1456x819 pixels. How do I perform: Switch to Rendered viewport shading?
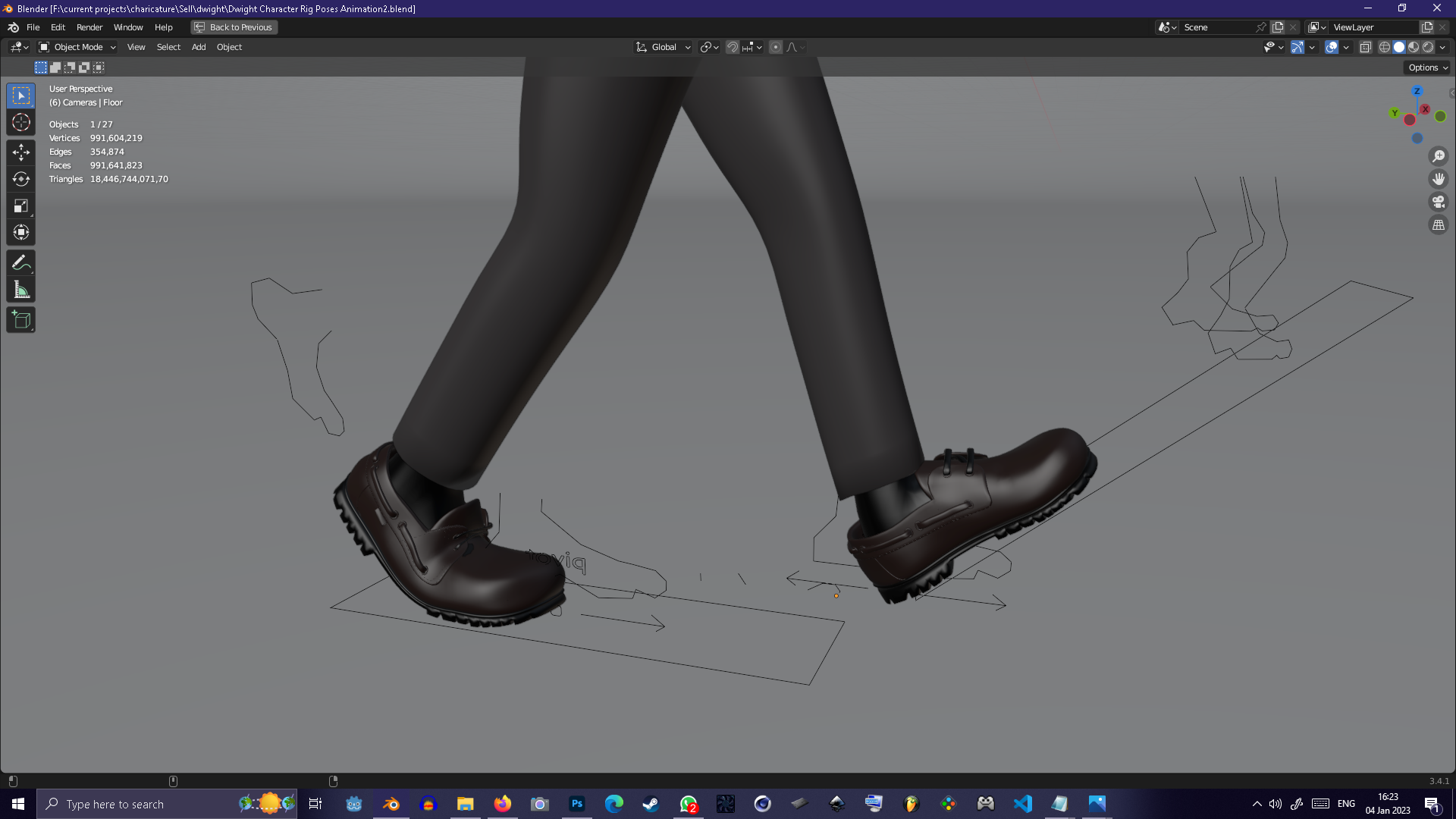coord(1428,47)
